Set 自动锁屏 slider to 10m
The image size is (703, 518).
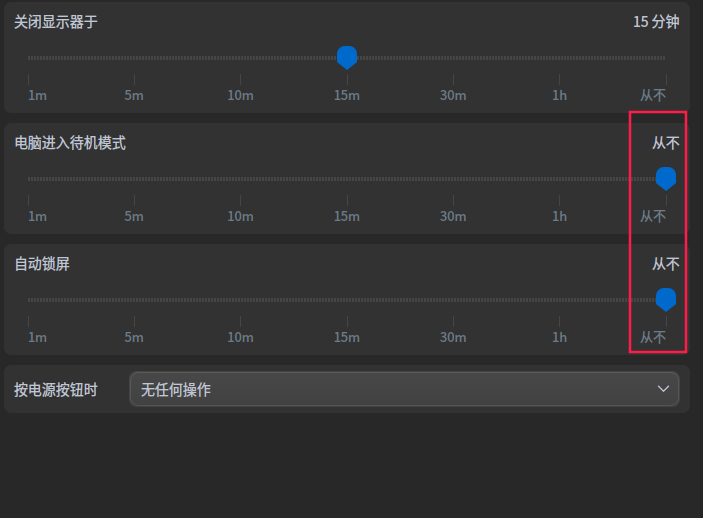tap(241, 300)
